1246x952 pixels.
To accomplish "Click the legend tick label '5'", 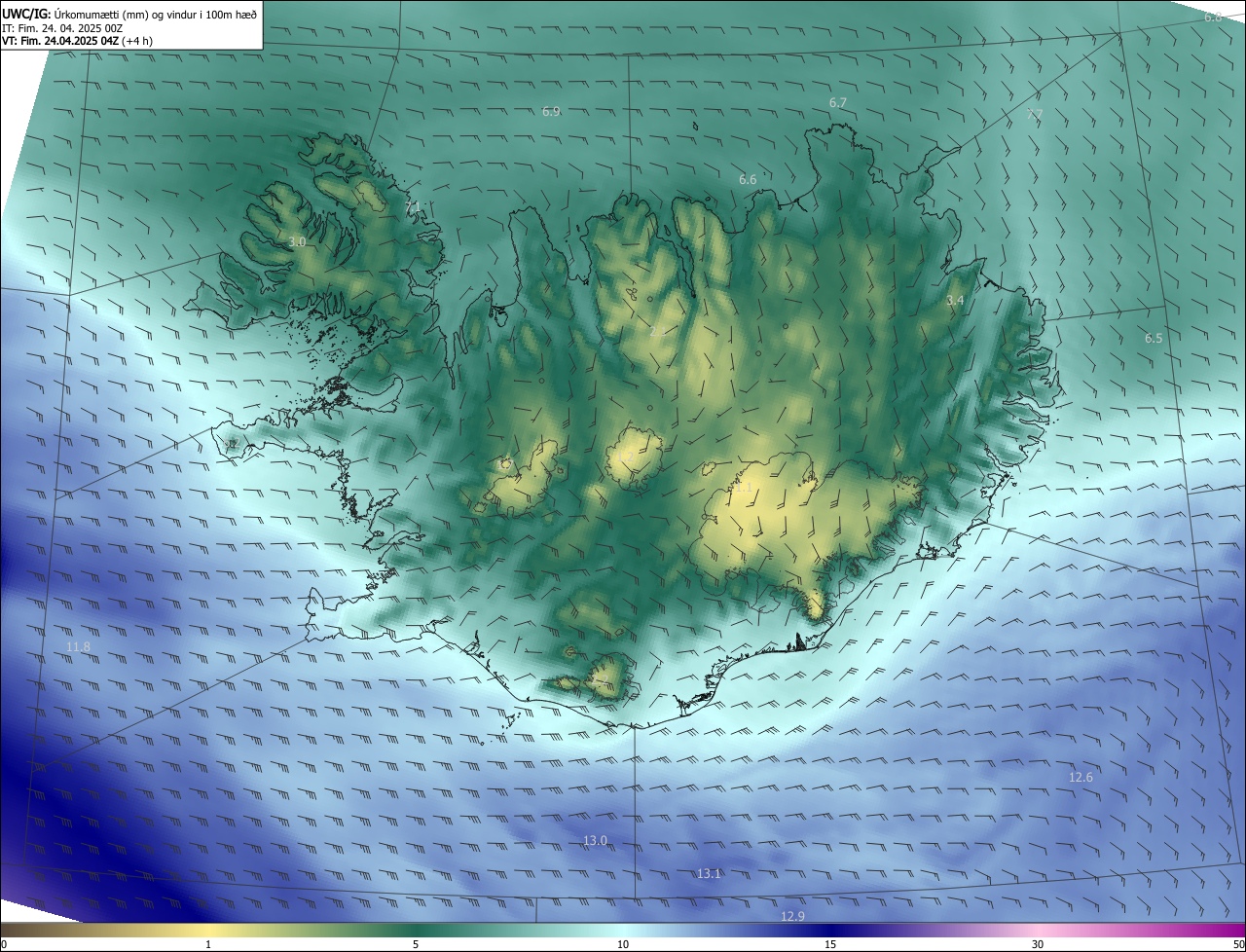I will 416,945.
